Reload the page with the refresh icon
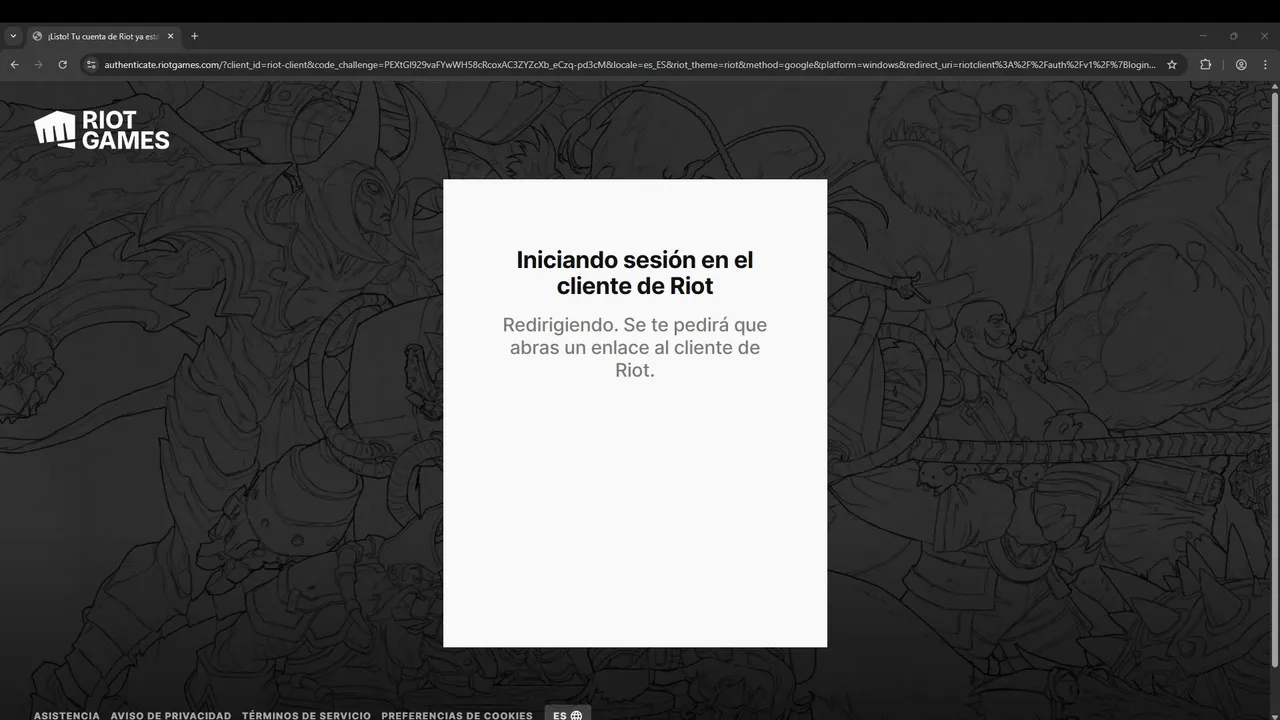 62,64
